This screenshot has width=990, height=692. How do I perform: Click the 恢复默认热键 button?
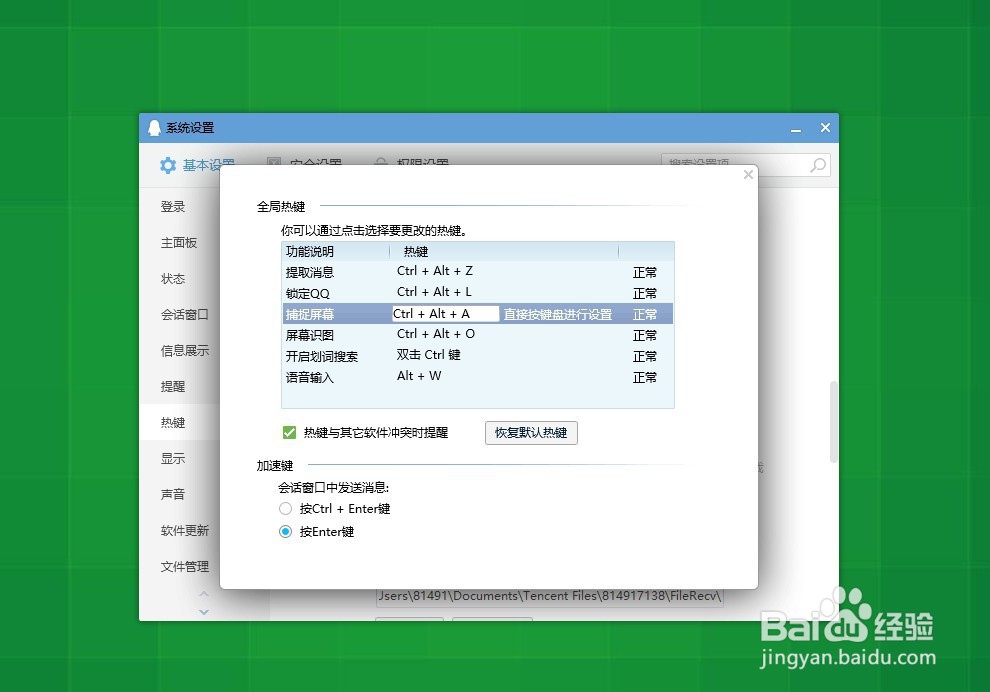tap(531, 432)
